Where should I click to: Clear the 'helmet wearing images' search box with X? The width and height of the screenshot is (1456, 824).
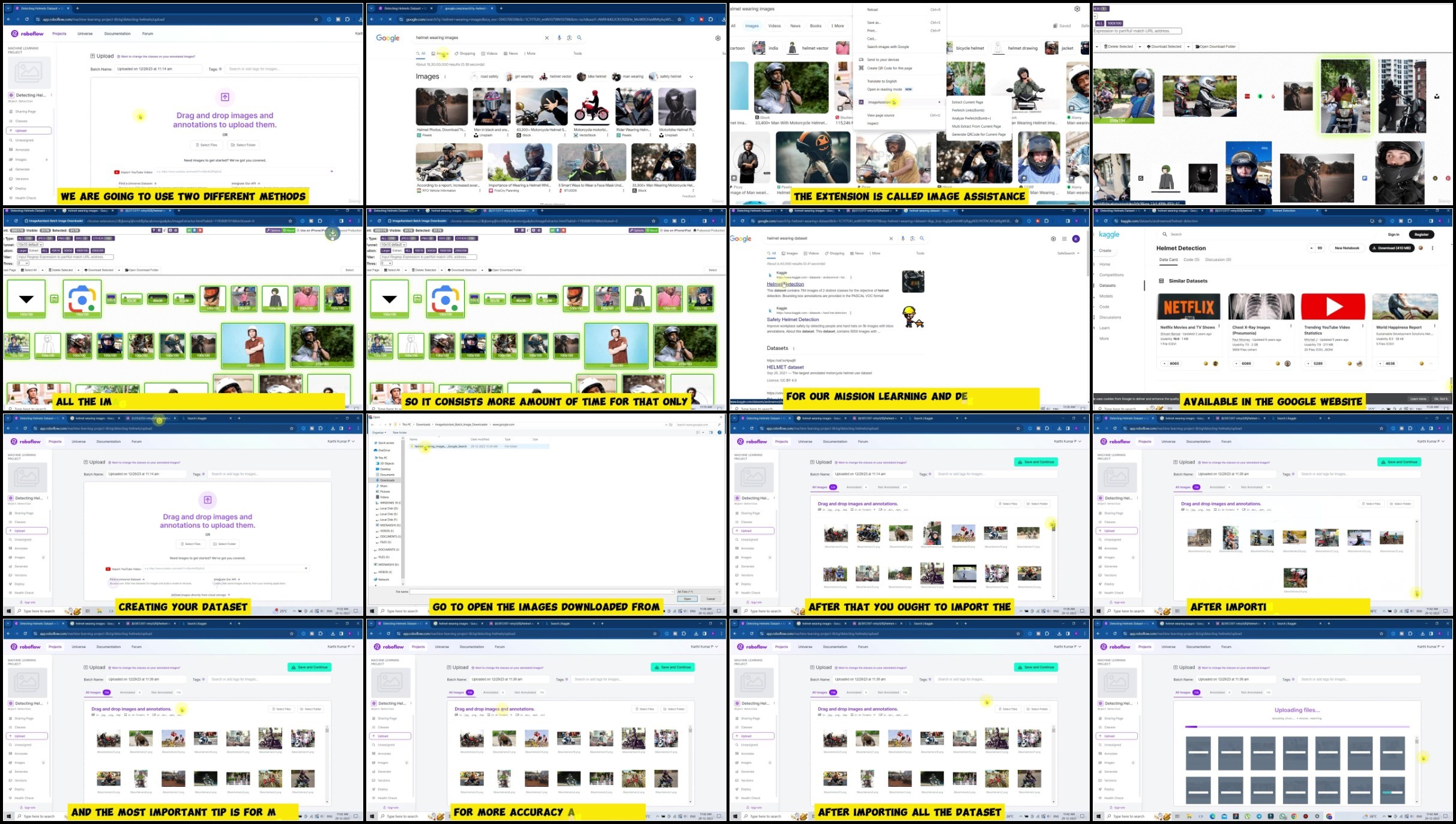coord(546,38)
